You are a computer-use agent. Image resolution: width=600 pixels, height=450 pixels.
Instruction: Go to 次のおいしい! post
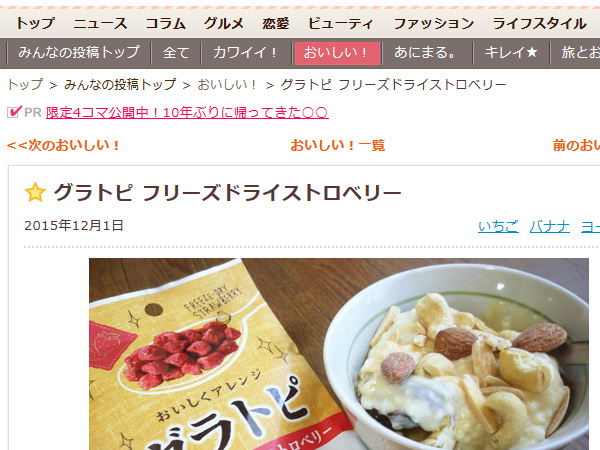tap(63, 145)
